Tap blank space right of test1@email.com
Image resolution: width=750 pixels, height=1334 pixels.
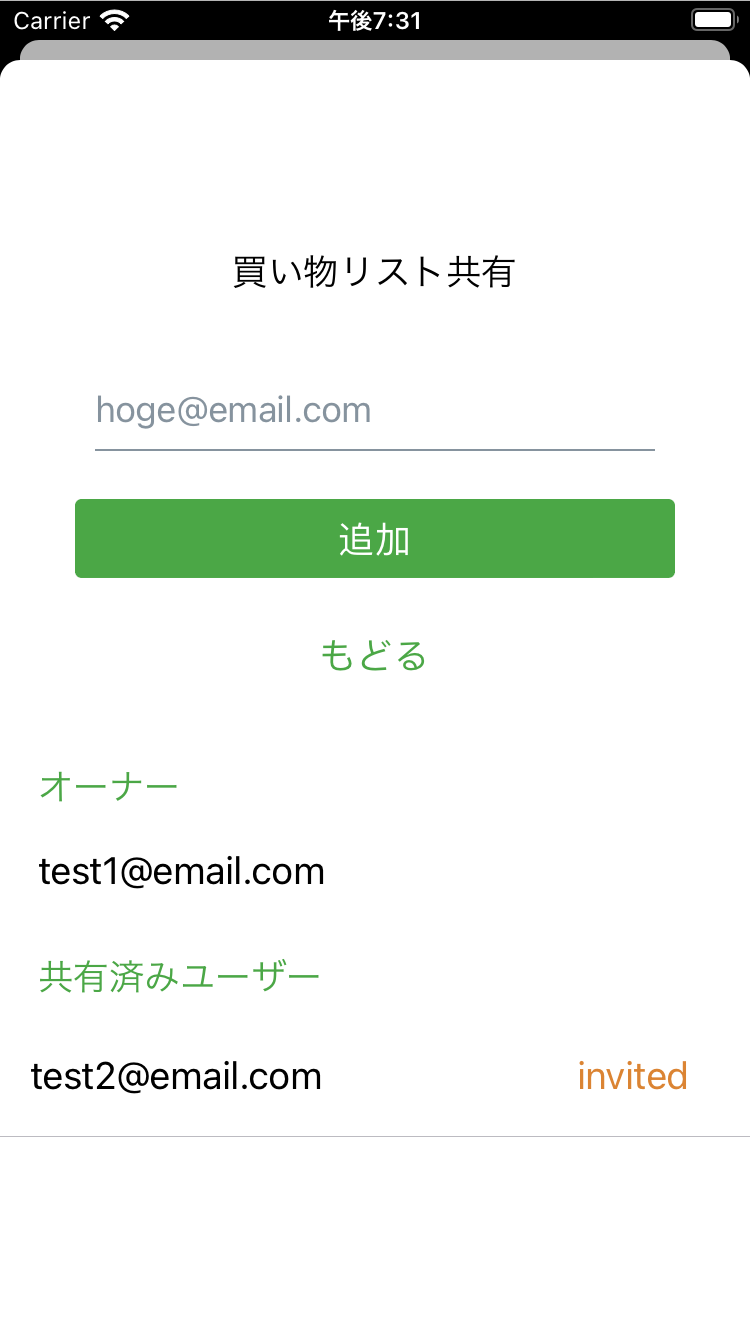pos(540,872)
